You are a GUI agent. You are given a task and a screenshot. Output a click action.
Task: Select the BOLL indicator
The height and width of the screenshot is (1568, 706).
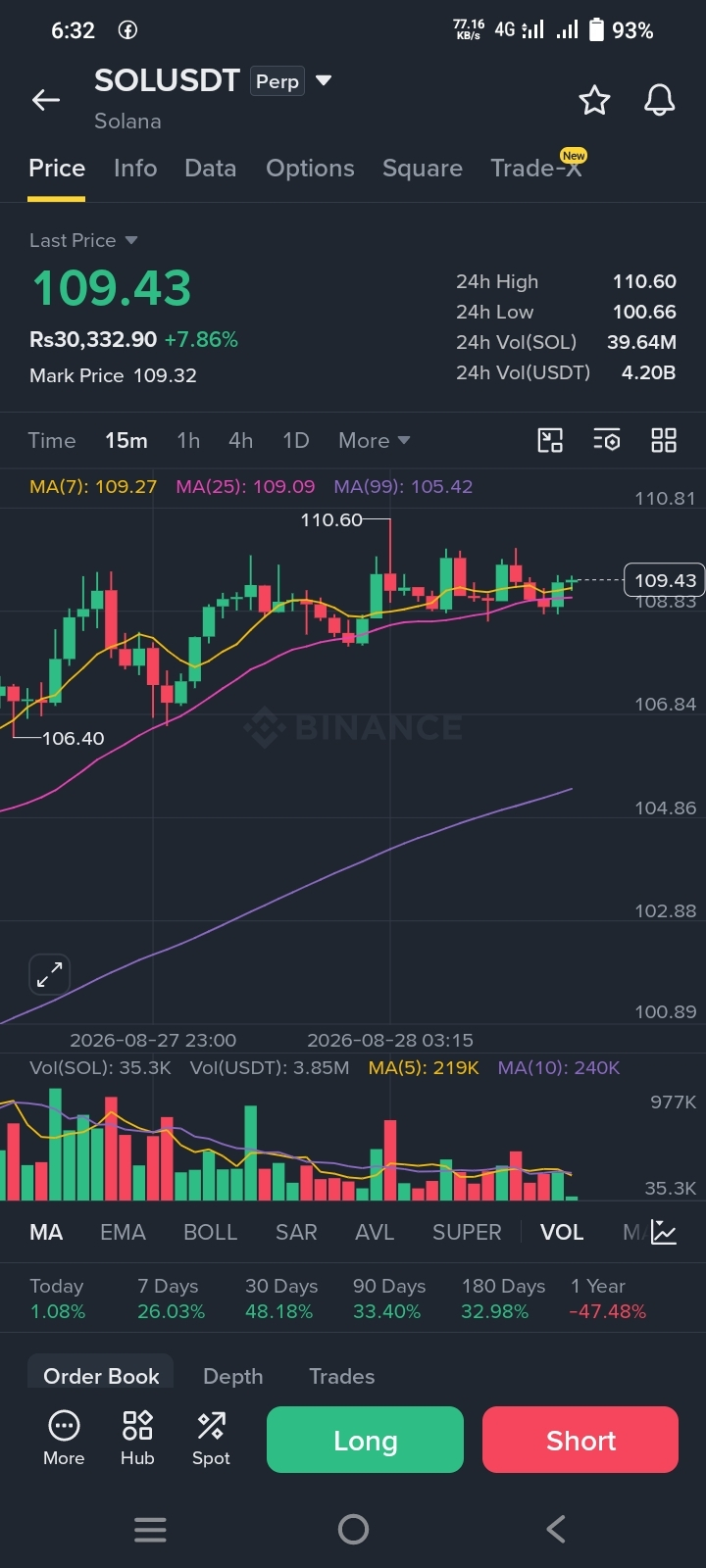[x=211, y=1233]
